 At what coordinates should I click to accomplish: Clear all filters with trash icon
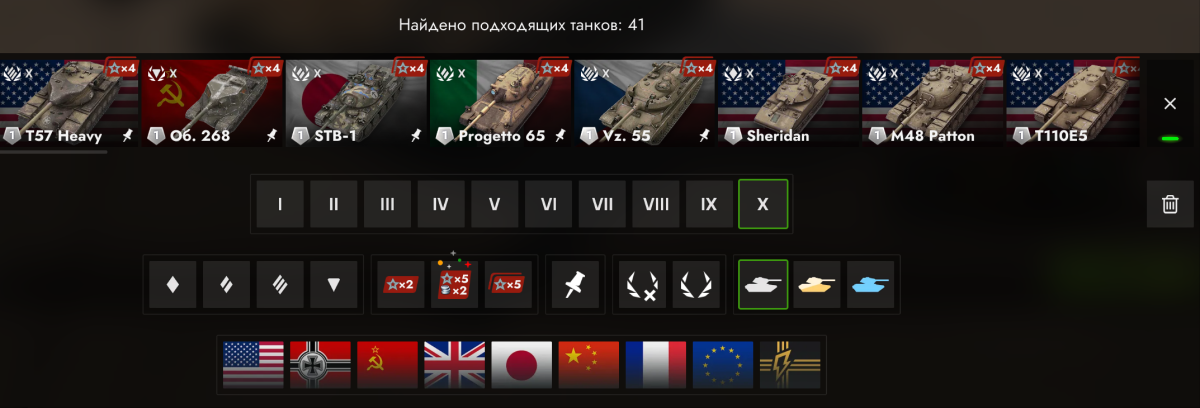point(1170,204)
